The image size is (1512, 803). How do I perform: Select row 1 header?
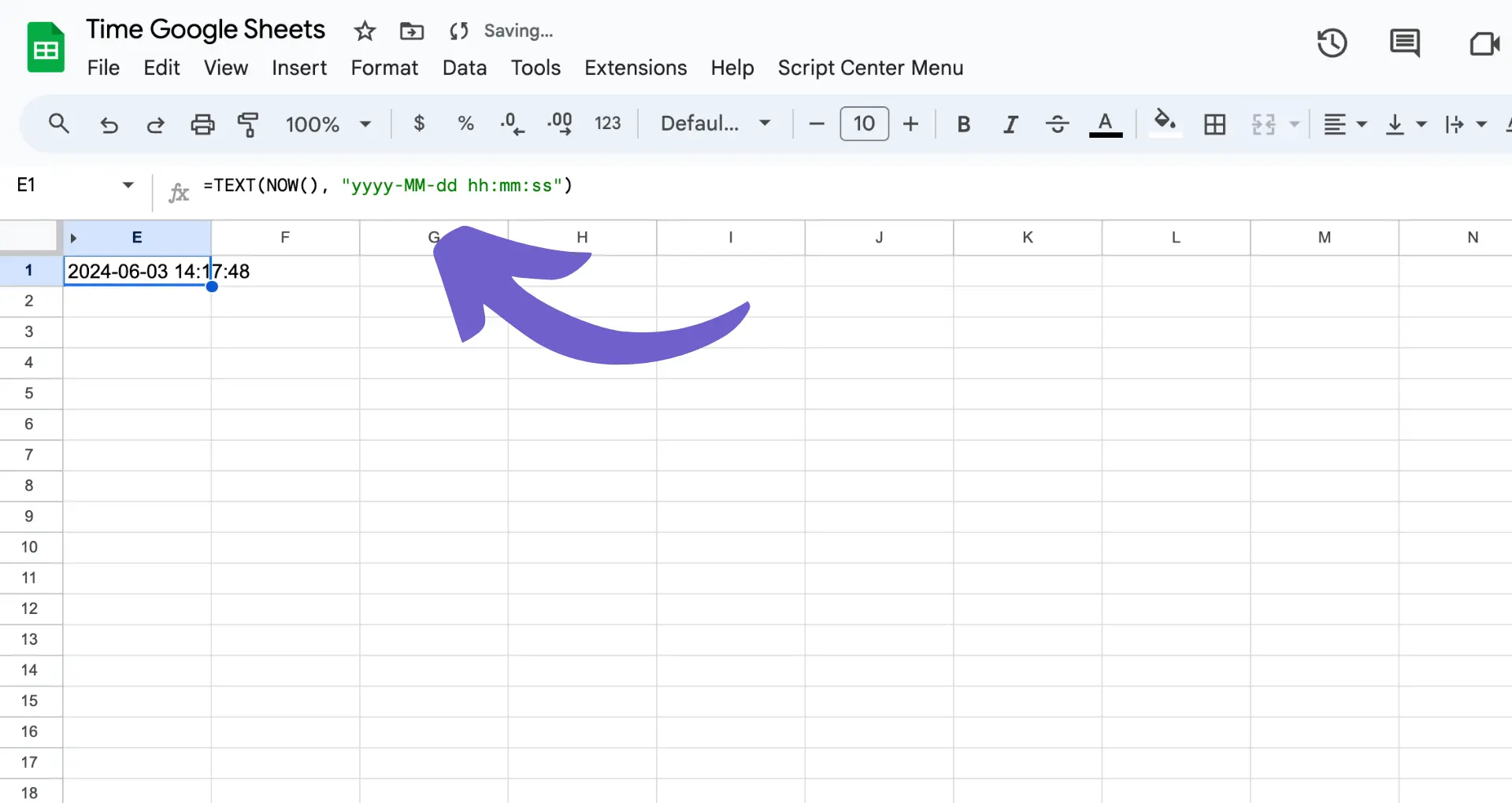click(29, 270)
